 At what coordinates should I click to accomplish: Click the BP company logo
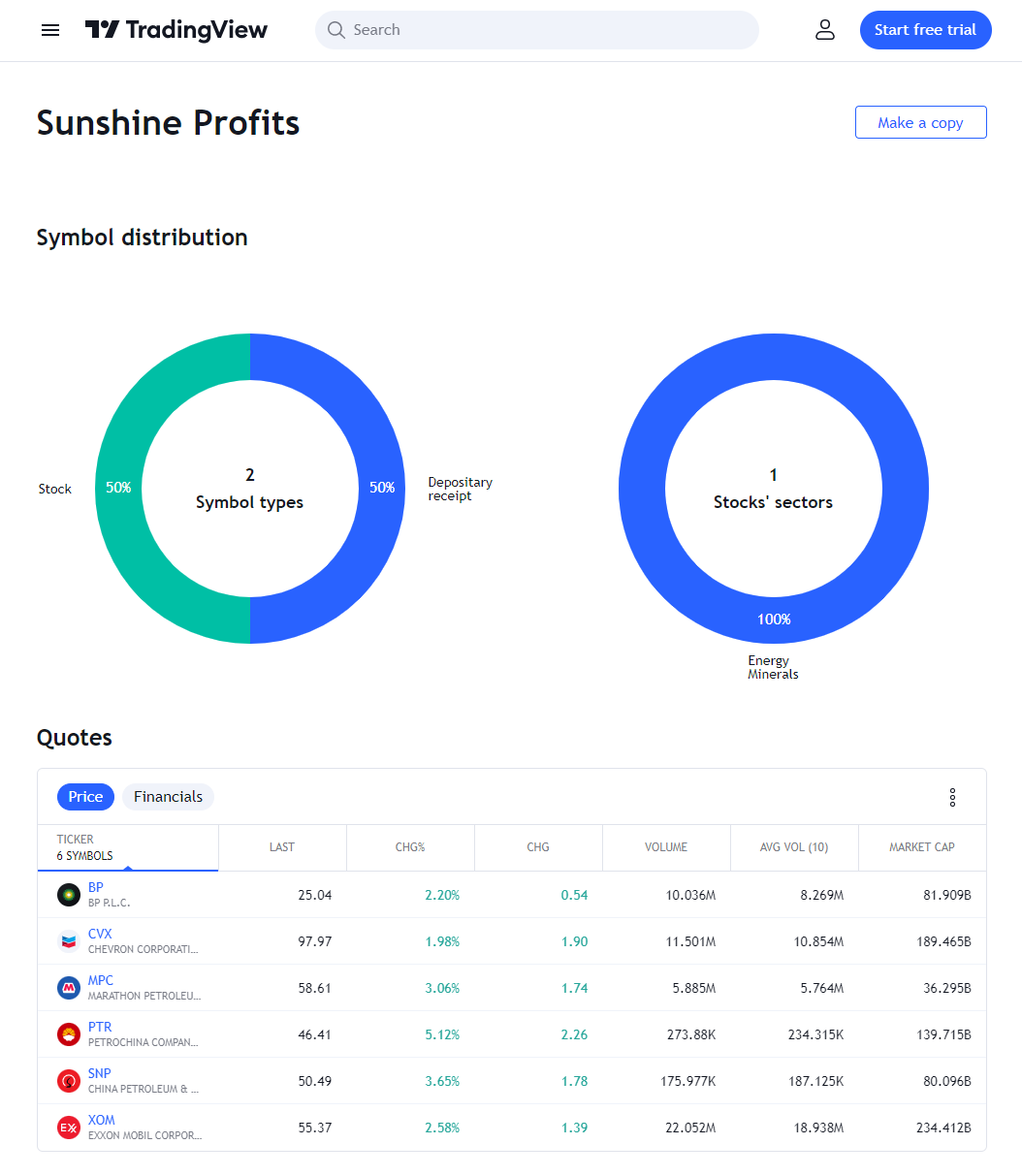coord(68,895)
